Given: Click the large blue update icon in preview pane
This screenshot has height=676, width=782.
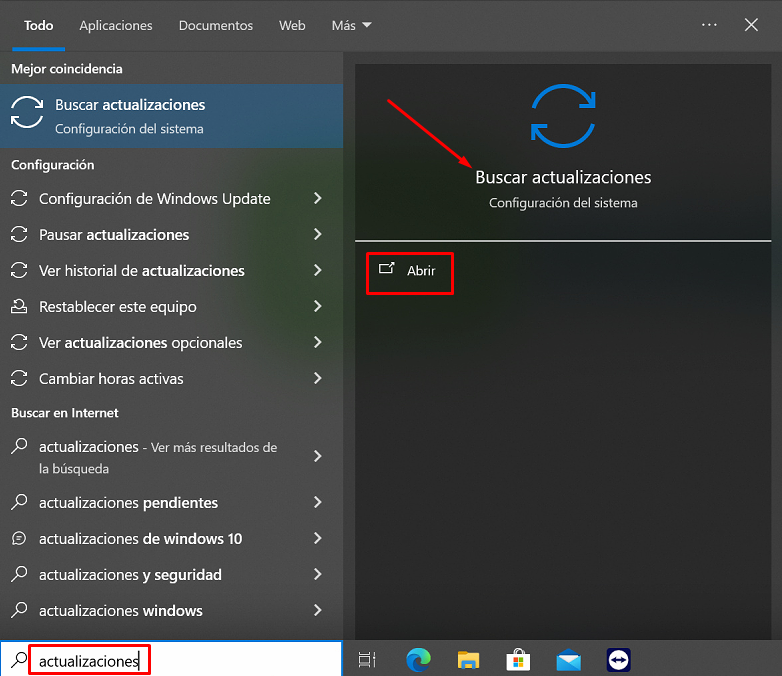Looking at the screenshot, I should (x=563, y=116).
